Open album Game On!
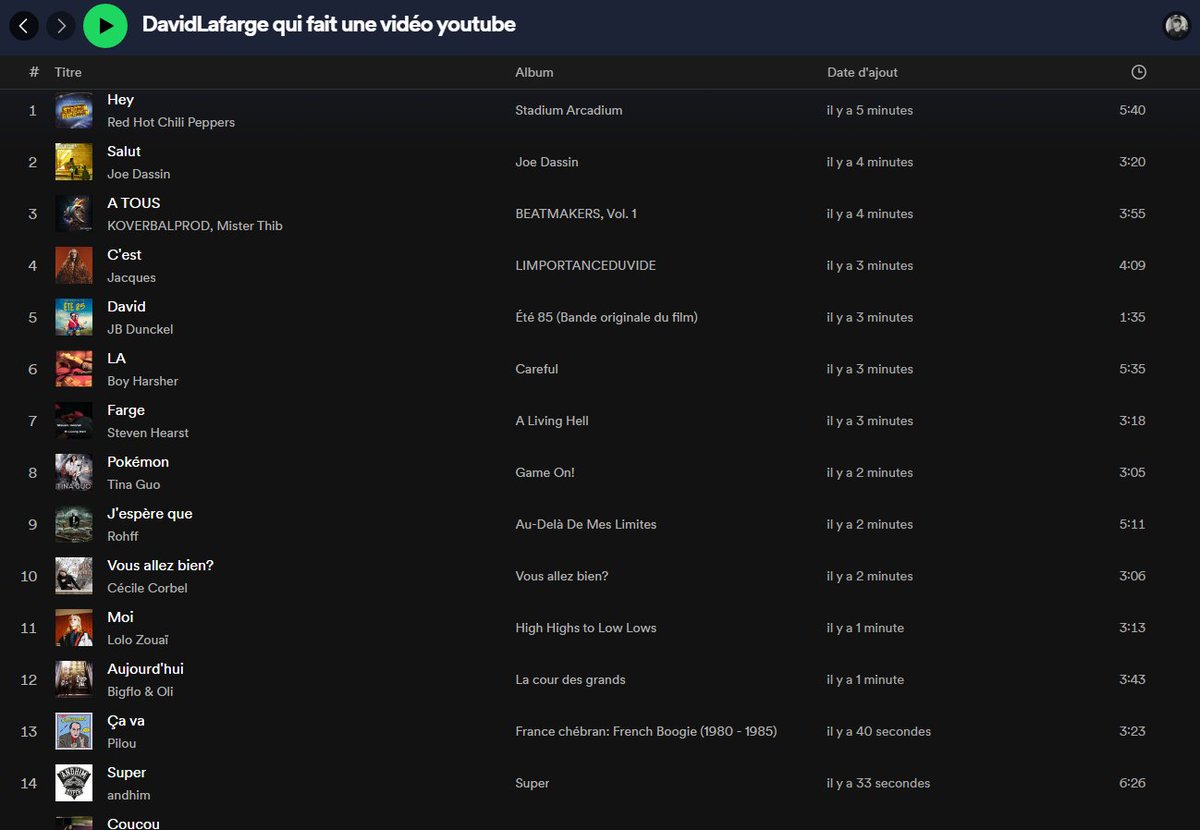The width and height of the screenshot is (1200, 830). click(545, 473)
